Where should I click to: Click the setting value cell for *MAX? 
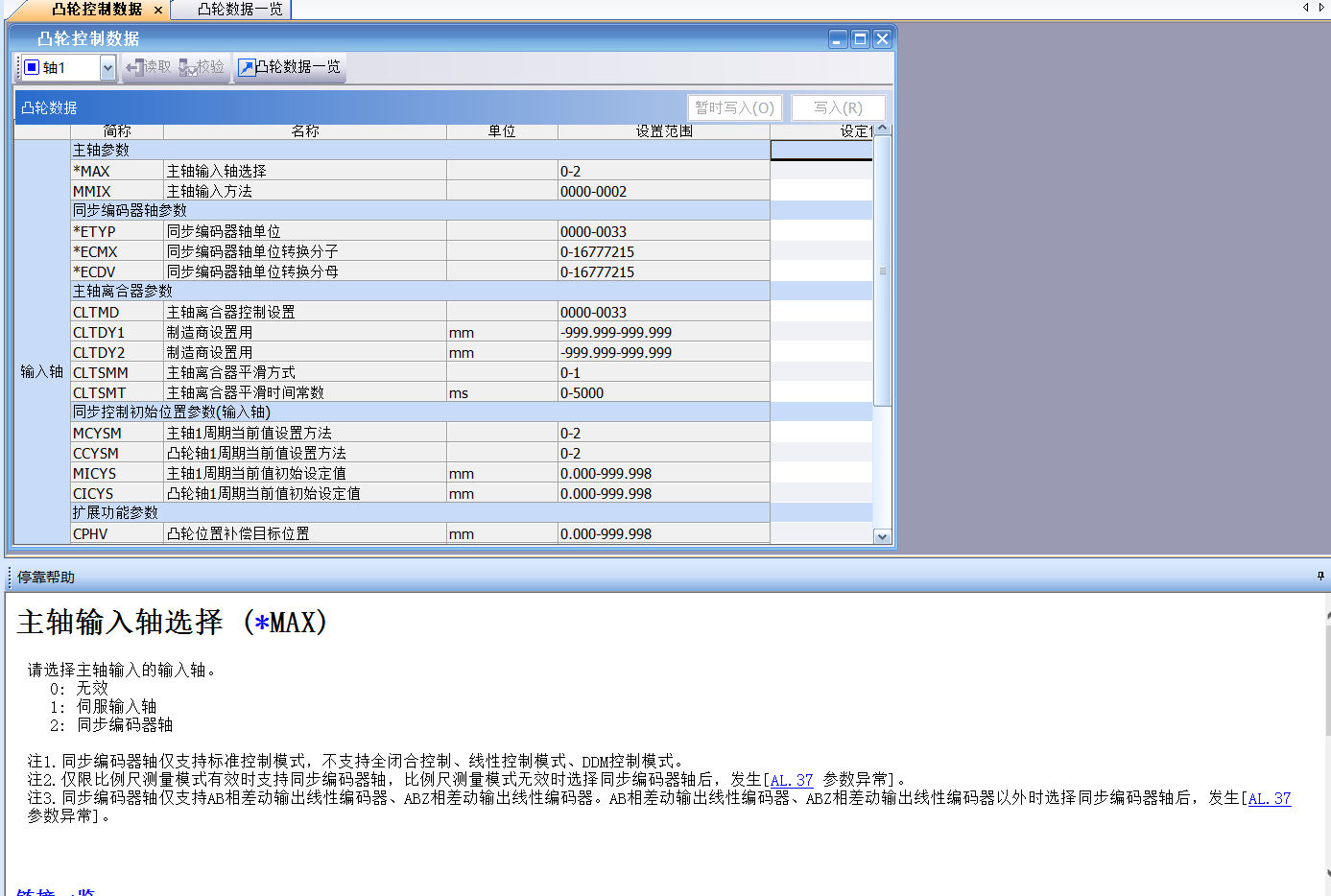click(820, 171)
